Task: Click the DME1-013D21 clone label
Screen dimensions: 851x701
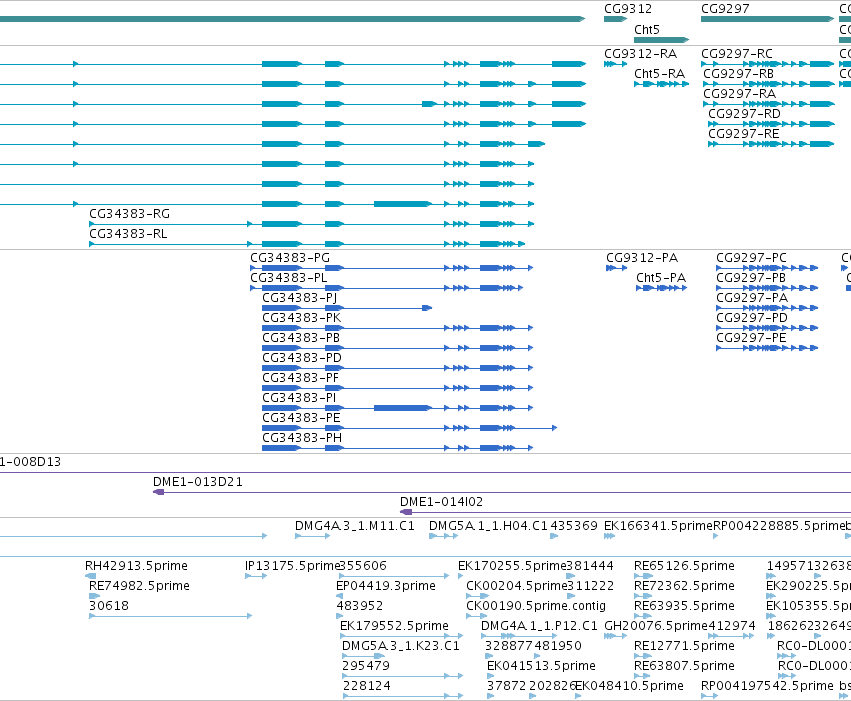Action: pyautogui.click(x=198, y=482)
